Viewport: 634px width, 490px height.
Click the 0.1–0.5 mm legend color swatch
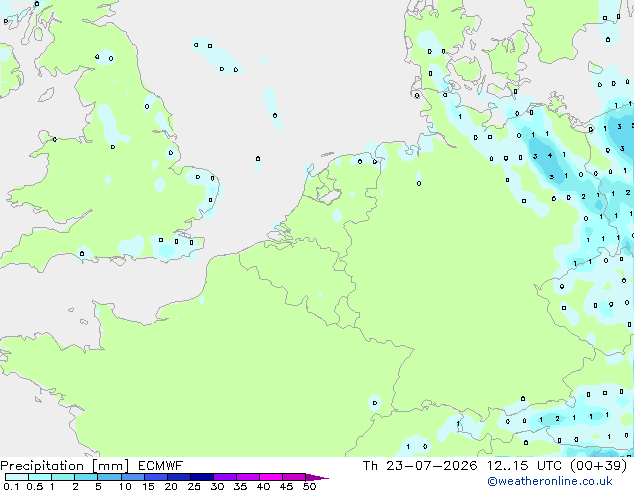(x=17, y=477)
